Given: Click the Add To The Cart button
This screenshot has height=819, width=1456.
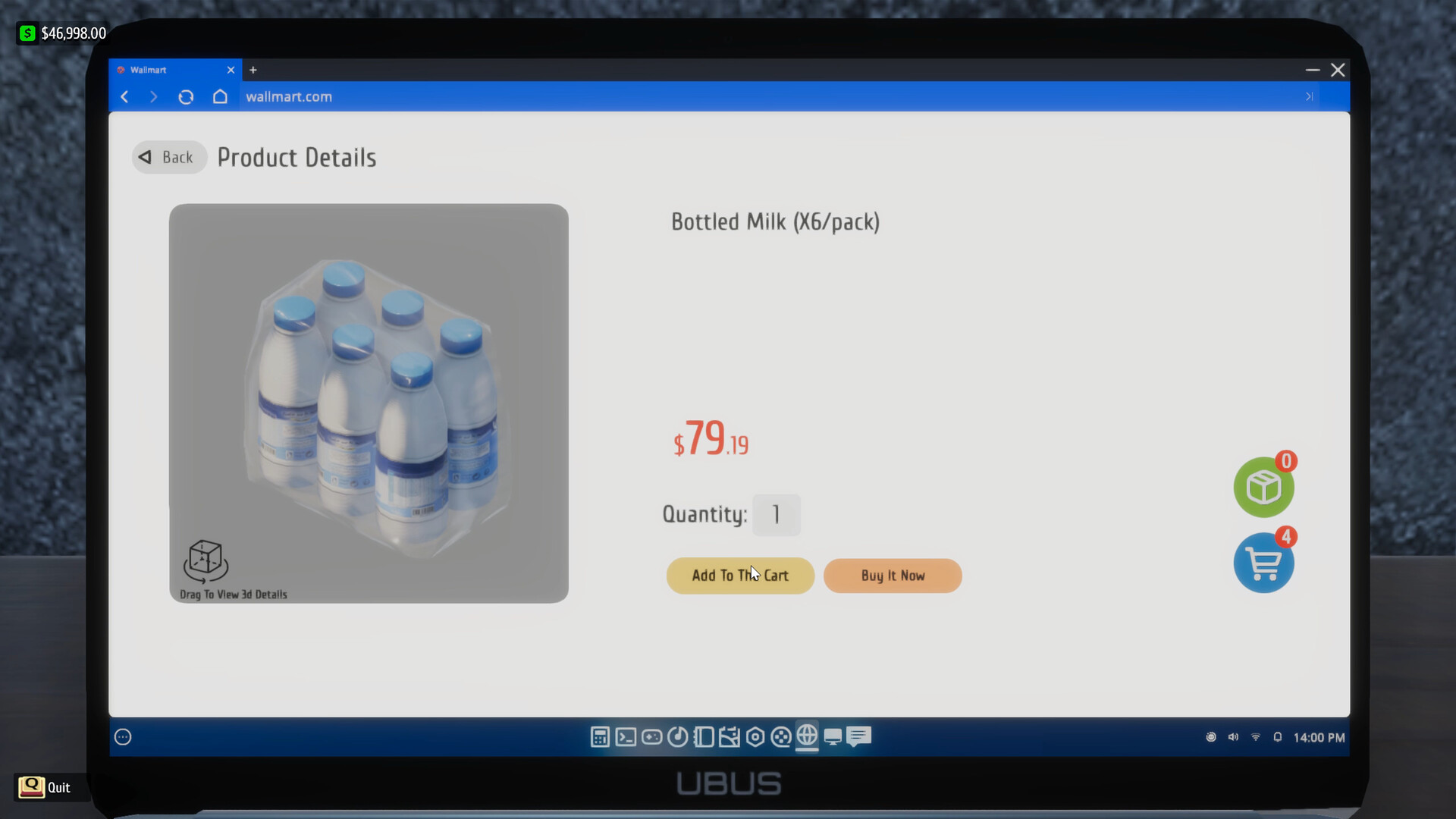Looking at the screenshot, I should point(740,575).
